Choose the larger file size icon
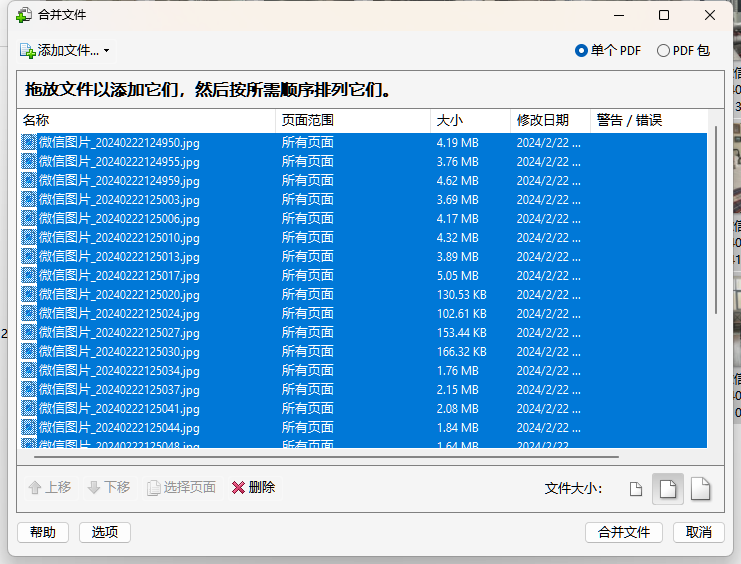The width and height of the screenshot is (741, 564). (700, 489)
